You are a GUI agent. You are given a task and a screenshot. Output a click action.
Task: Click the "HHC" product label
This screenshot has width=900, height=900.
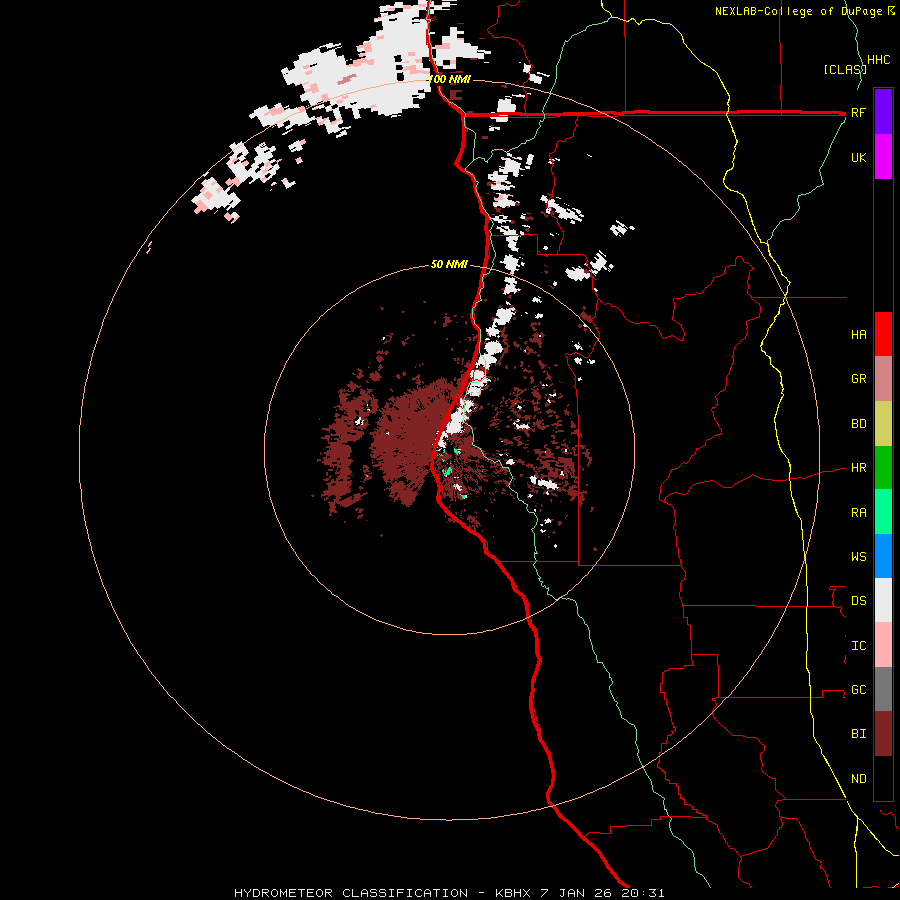(878, 60)
